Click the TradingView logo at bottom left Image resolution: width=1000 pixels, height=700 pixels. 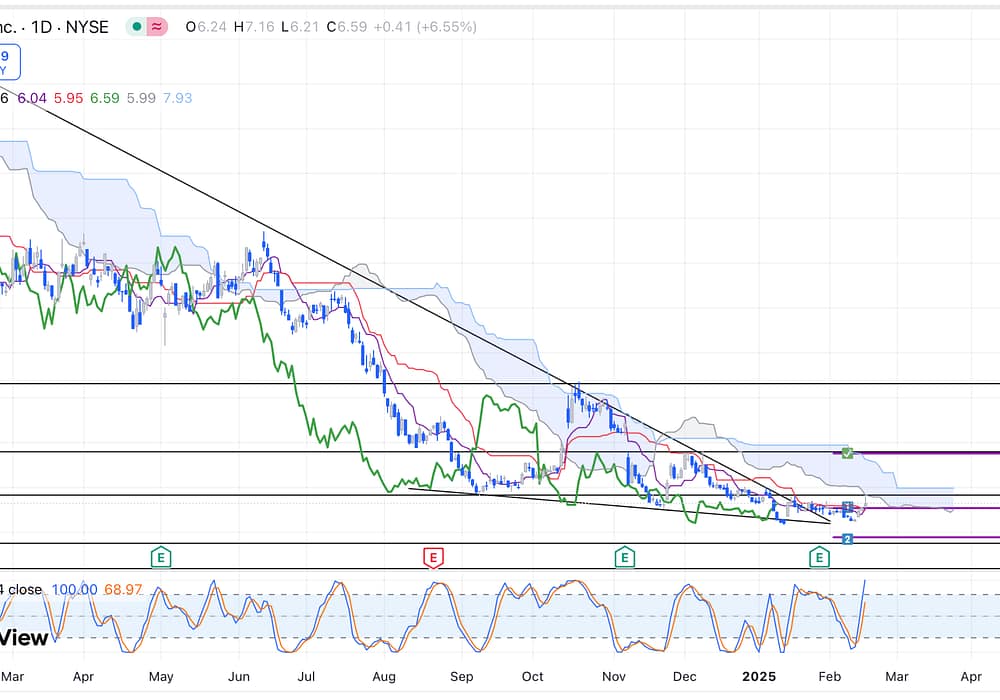click(x=24, y=637)
